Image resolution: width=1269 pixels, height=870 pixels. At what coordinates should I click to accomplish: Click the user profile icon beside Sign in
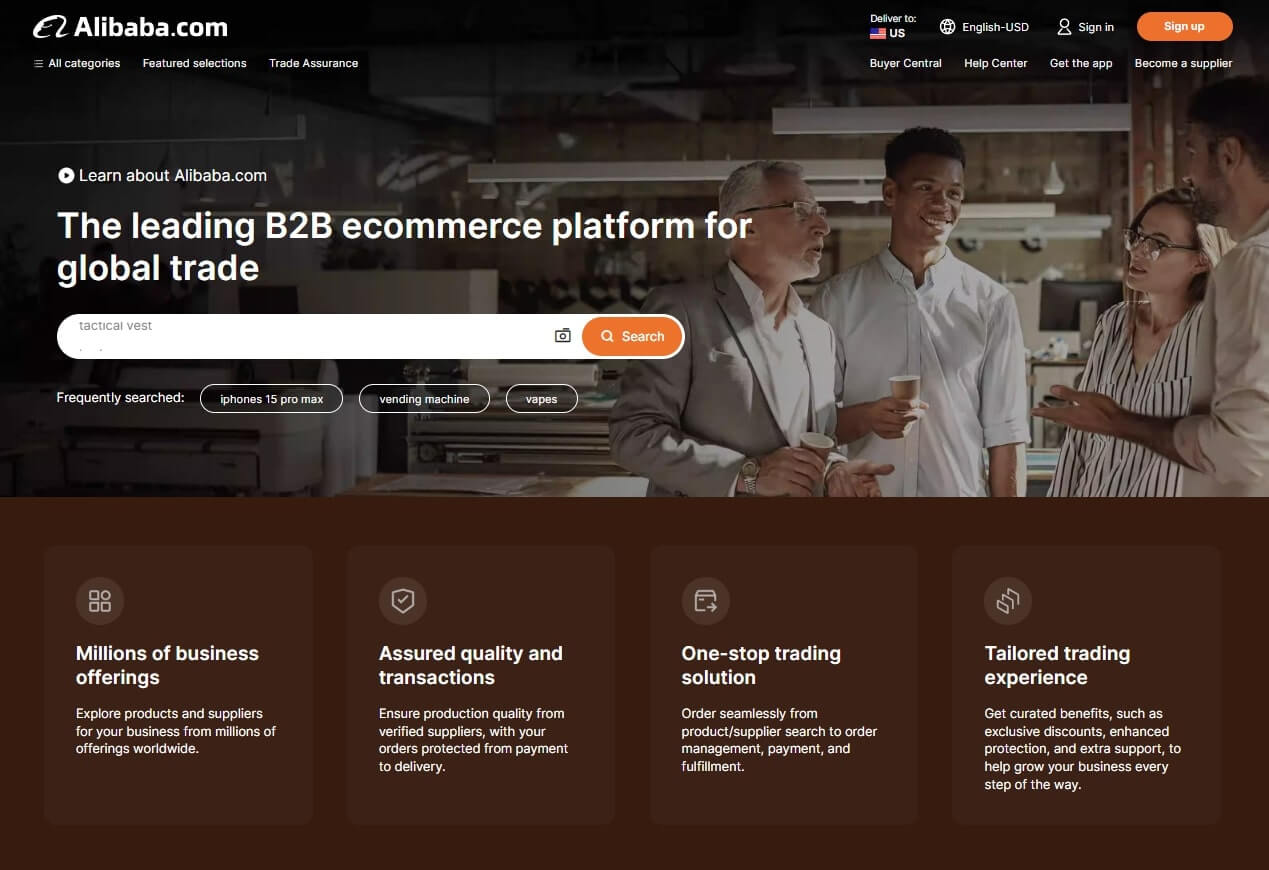pyautogui.click(x=1062, y=27)
